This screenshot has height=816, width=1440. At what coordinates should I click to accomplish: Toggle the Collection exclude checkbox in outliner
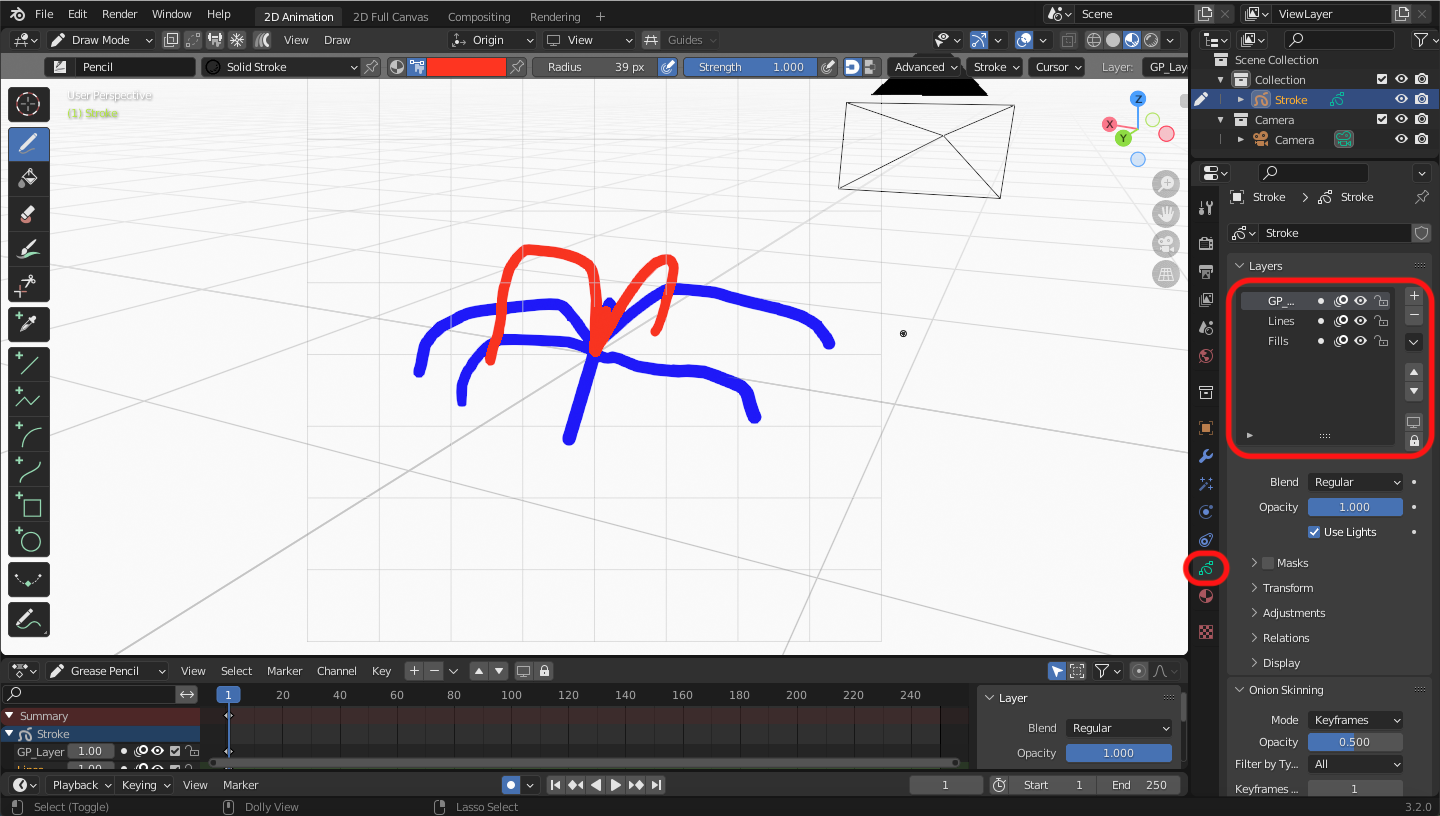coord(1382,80)
